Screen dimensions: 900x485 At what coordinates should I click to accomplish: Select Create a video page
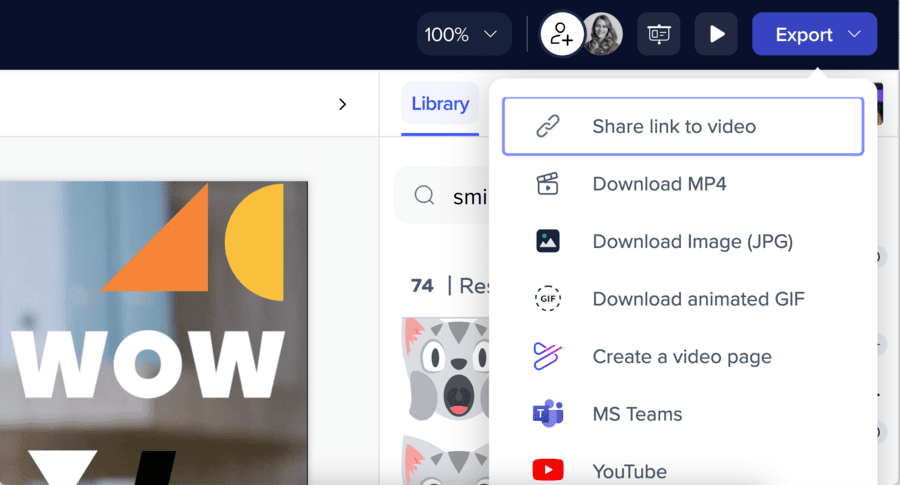click(683, 356)
